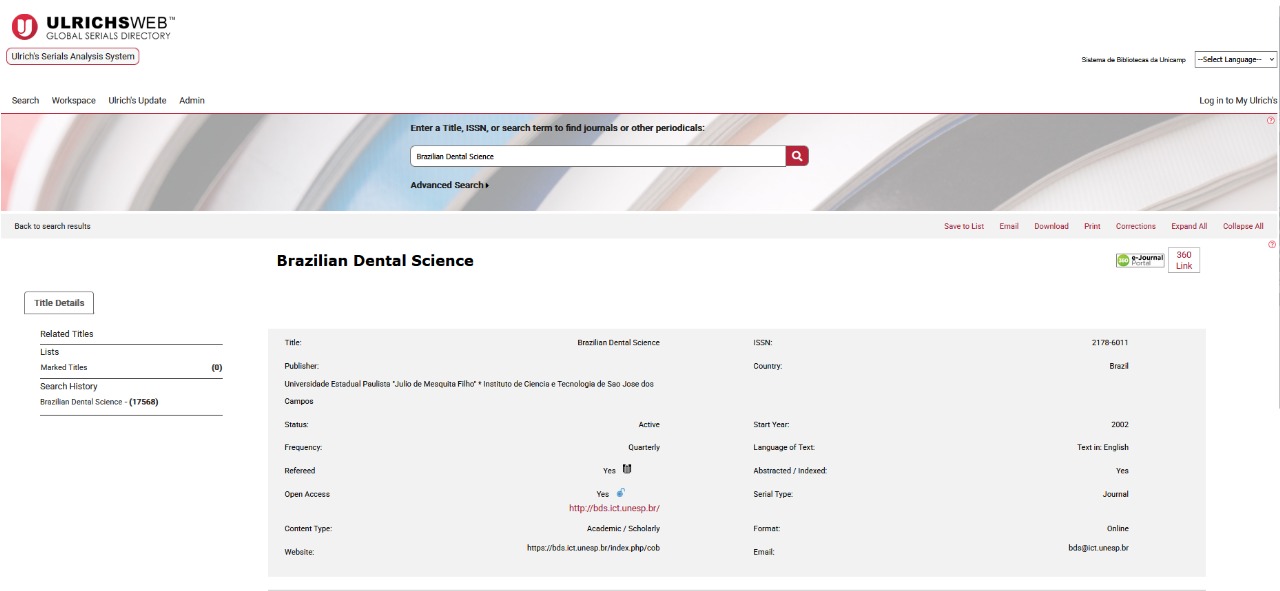This screenshot has width=1280, height=591.
Task: Click the journal search text field
Action: (597, 156)
